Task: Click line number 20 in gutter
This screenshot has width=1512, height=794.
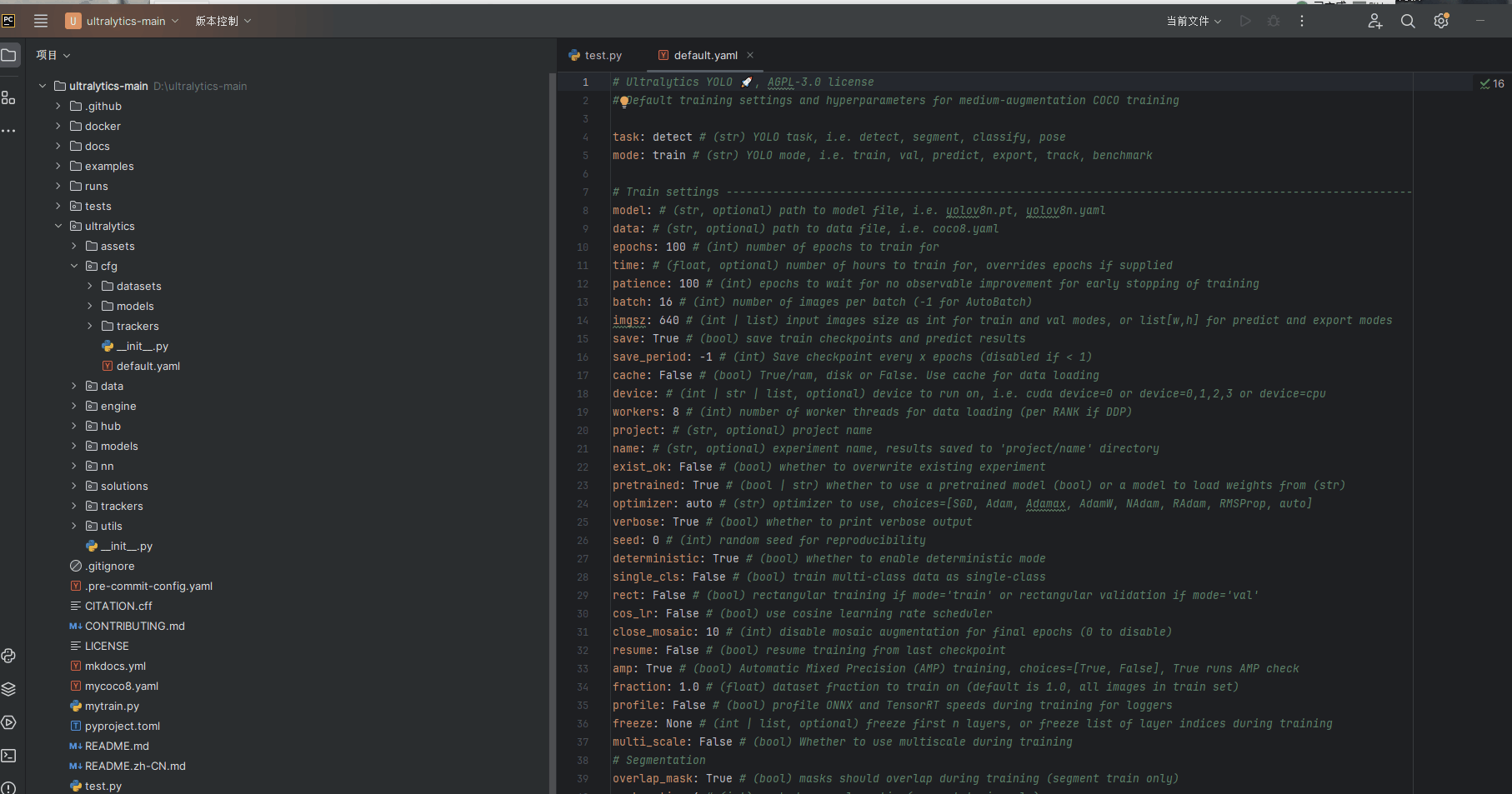Action: (582, 431)
